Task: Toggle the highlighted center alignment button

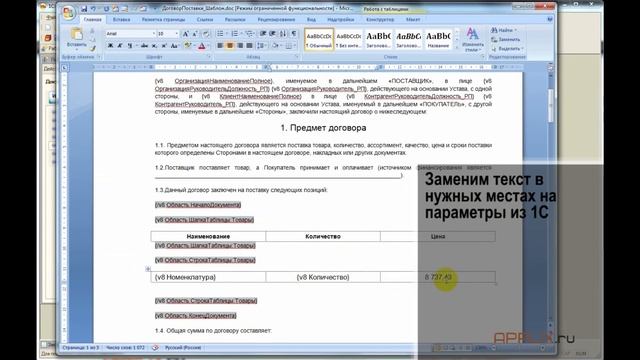Action: click(x=230, y=46)
